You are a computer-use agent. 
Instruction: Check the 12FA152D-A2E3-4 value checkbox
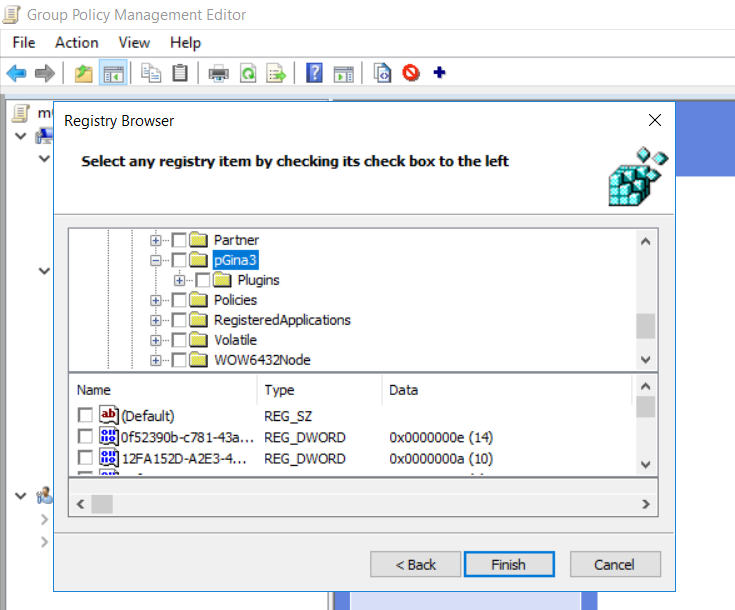pyautogui.click(x=85, y=458)
